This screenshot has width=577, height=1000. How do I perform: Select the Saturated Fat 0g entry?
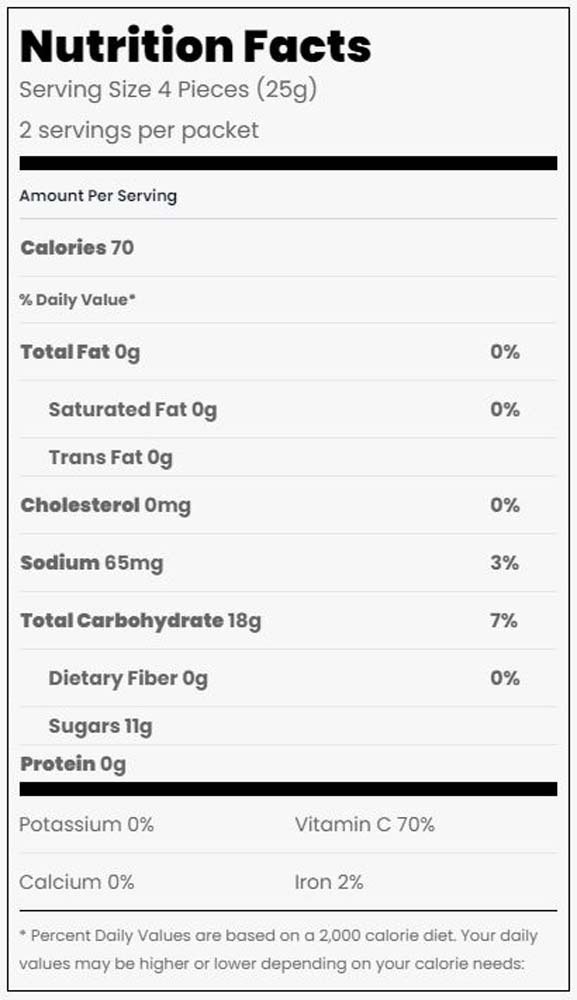133,409
